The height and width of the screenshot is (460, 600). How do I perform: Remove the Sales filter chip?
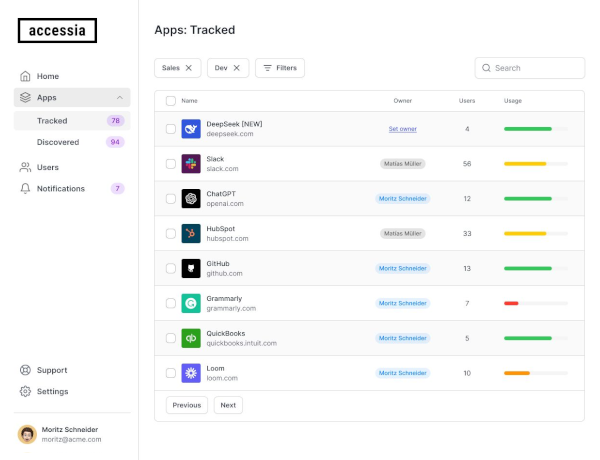click(x=189, y=68)
